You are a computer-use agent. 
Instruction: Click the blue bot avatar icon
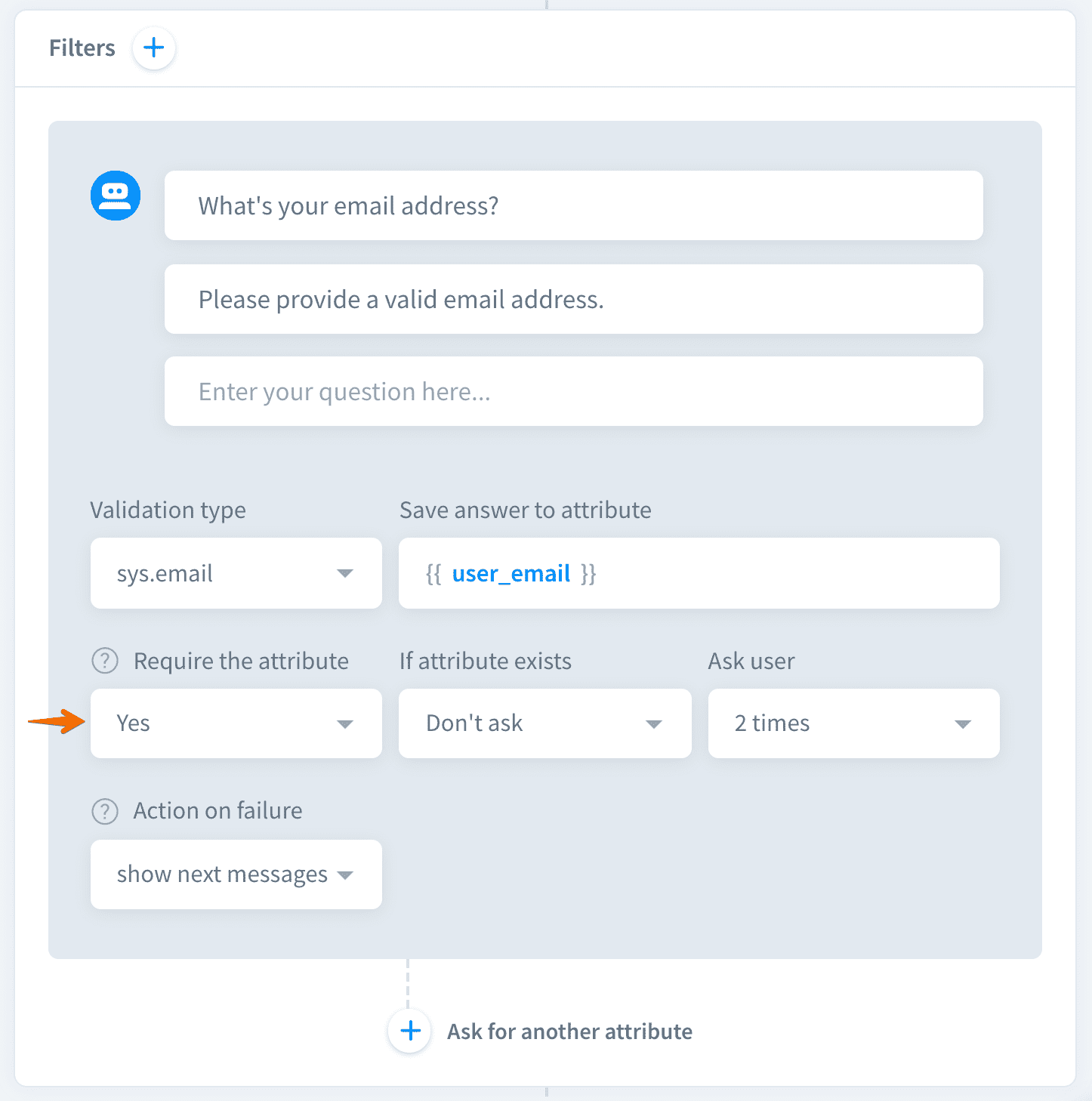click(x=116, y=196)
